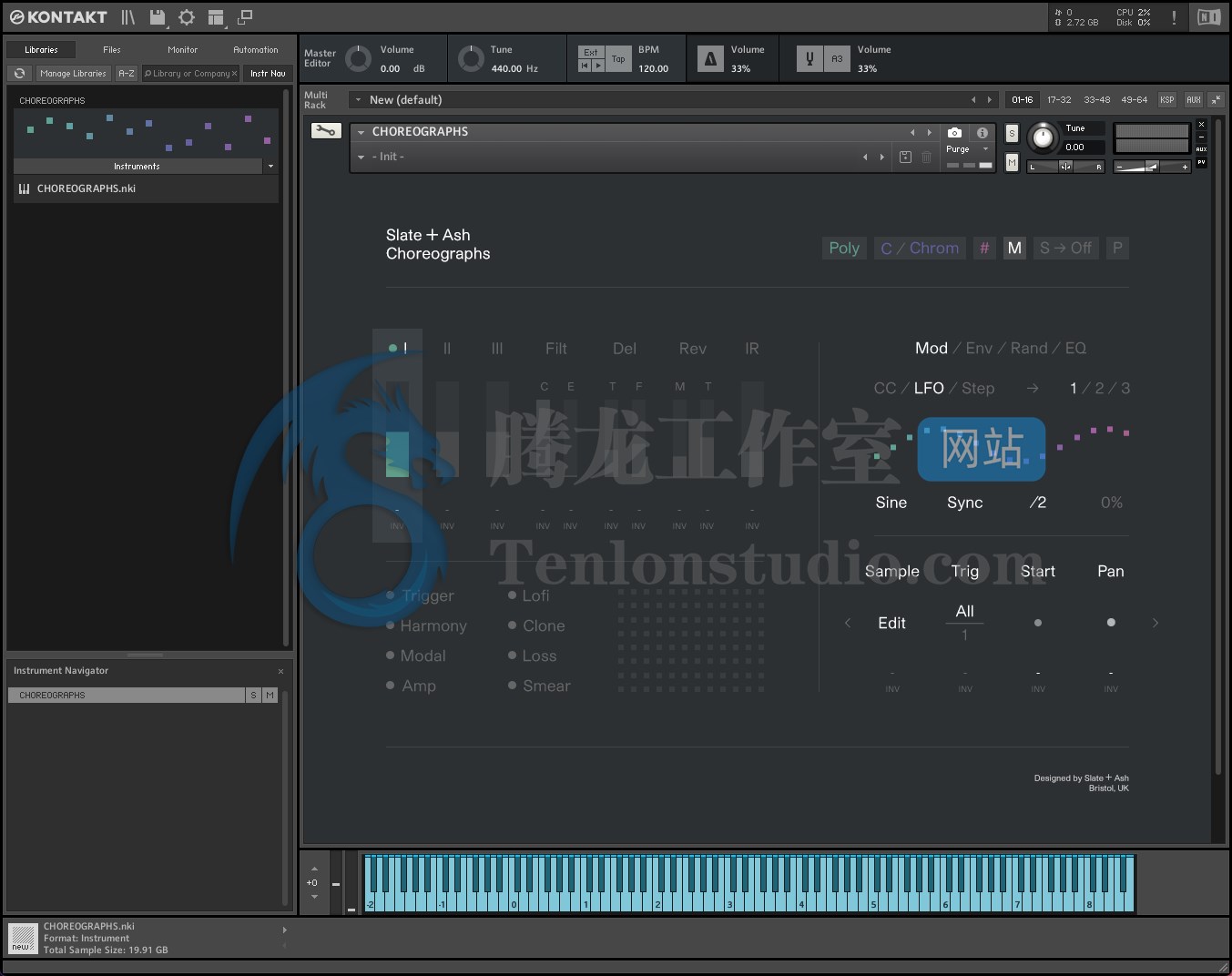This screenshot has height=976, width=1232.
Task: Select next snapshot arrow beside Init
Action: [x=881, y=157]
